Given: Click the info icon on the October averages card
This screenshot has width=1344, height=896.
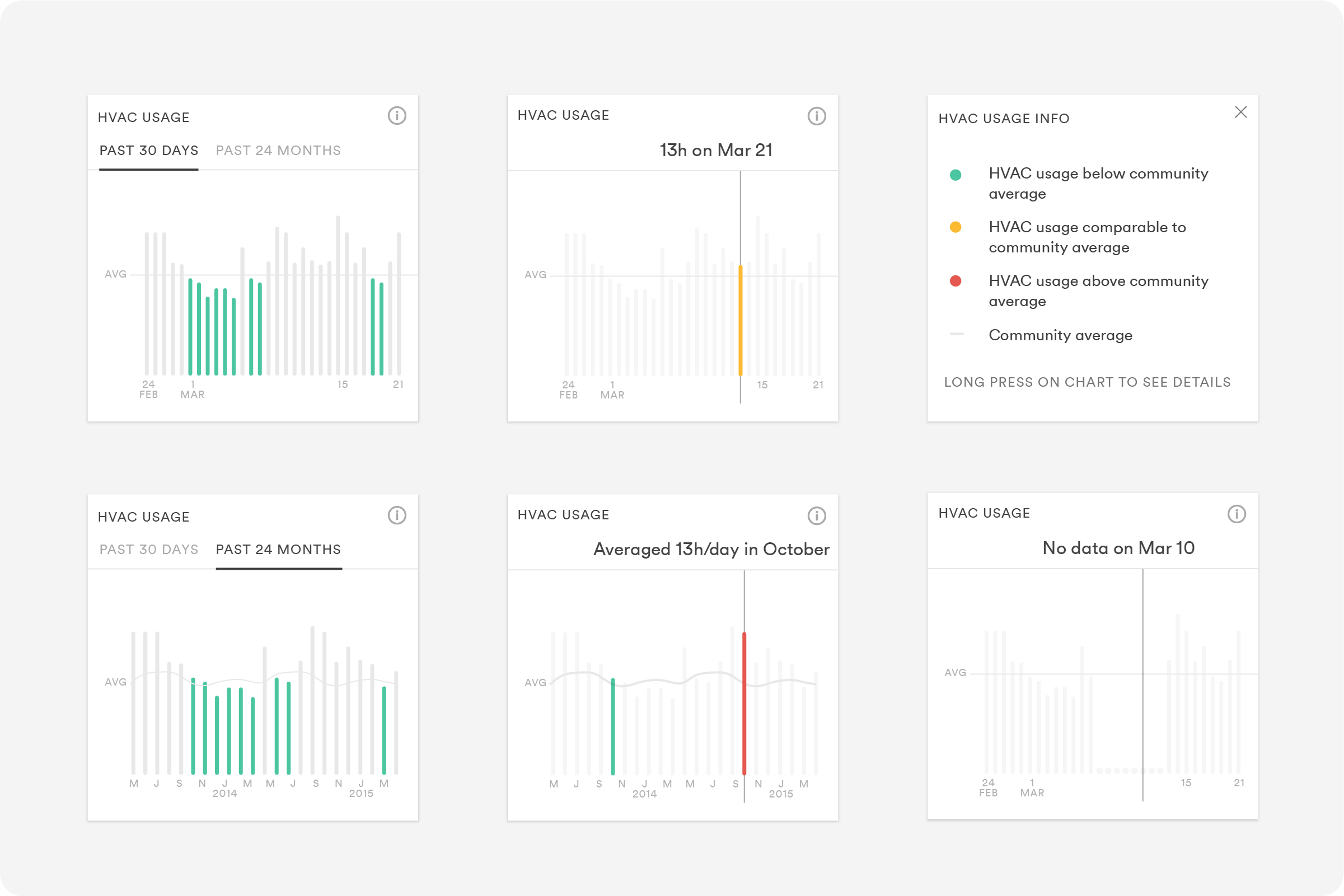Looking at the screenshot, I should 817,515.
